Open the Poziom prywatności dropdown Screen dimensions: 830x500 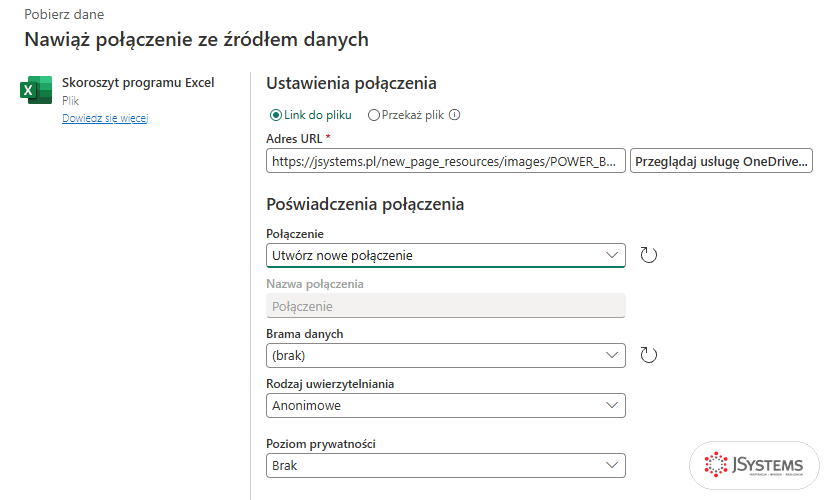(446, 466)
